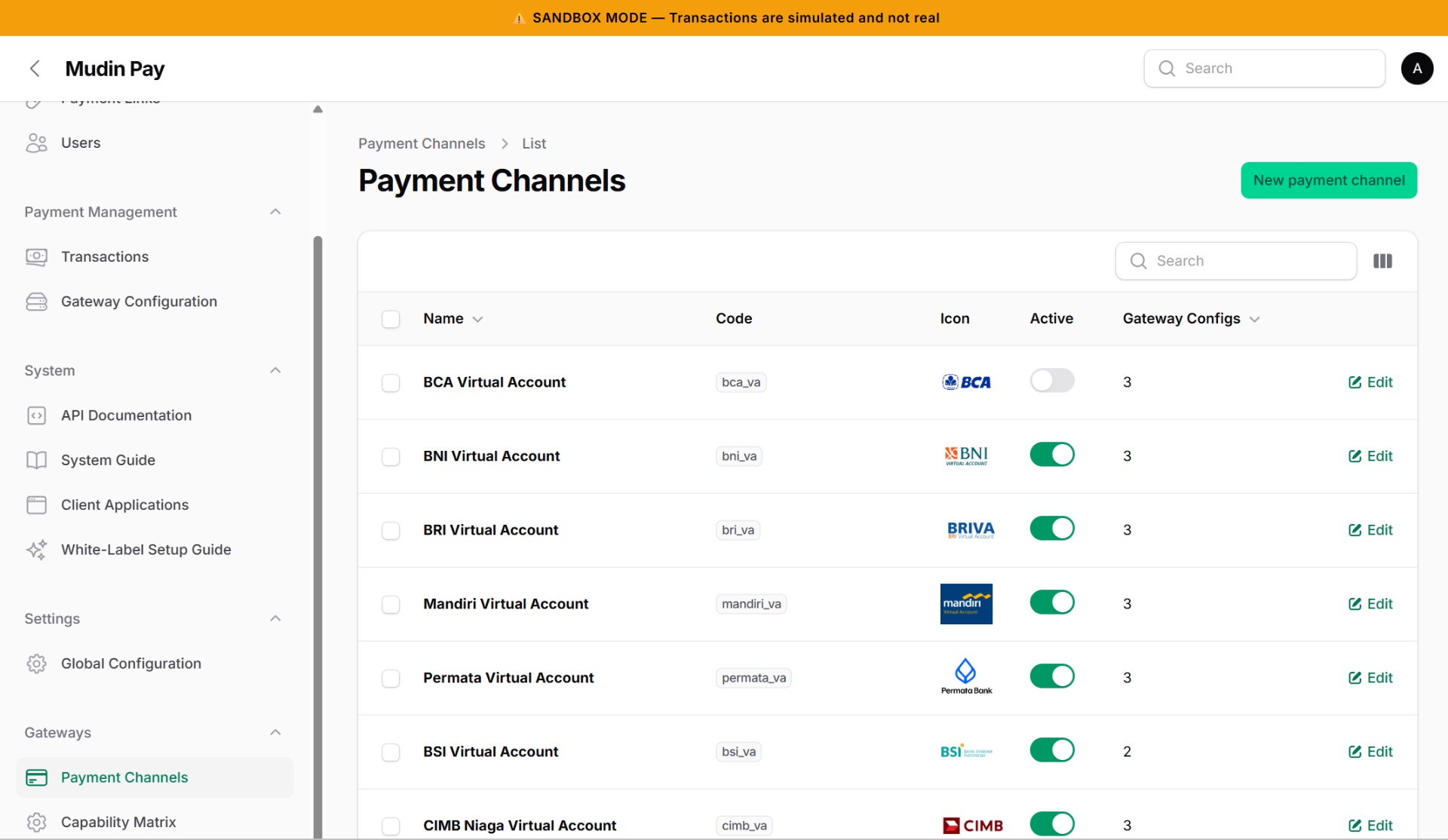Check the BSI Virtual Account row checkbox

(391, 753)
